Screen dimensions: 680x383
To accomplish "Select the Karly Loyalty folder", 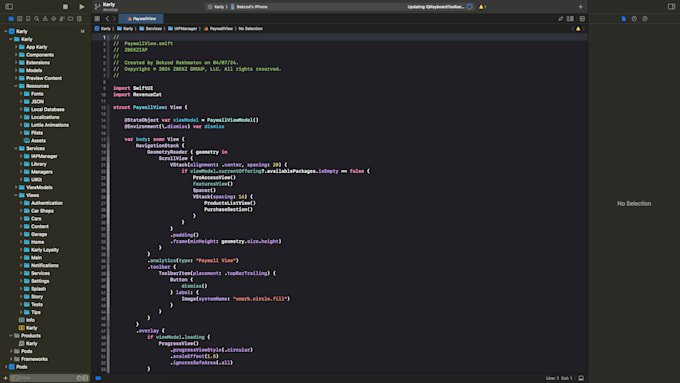I will (x=41, y=250).
